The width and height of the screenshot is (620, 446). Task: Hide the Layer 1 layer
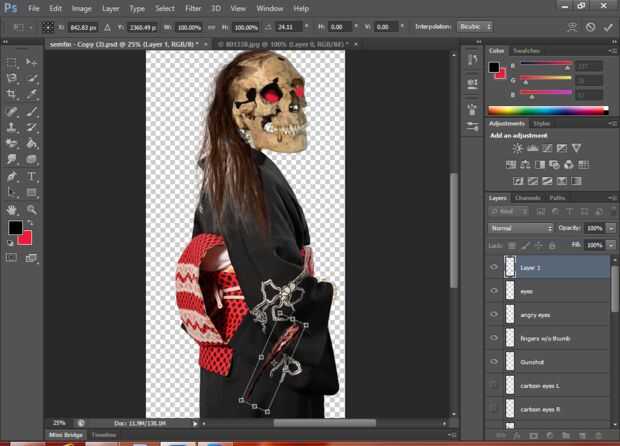(494, 267)
